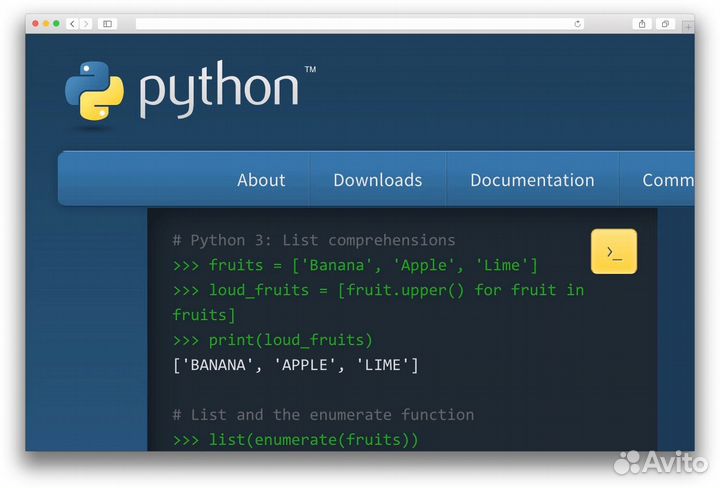Focus the browser address bar
The image size is (720, 488).
[360, 23]
